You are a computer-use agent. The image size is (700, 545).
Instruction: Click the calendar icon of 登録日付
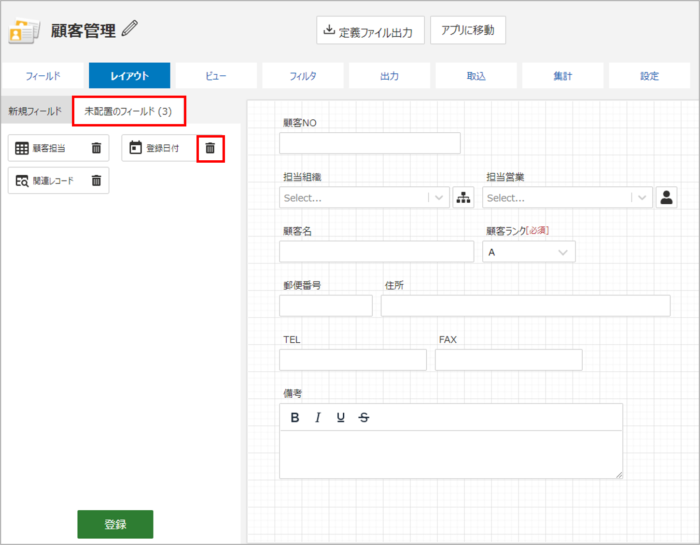135,147
